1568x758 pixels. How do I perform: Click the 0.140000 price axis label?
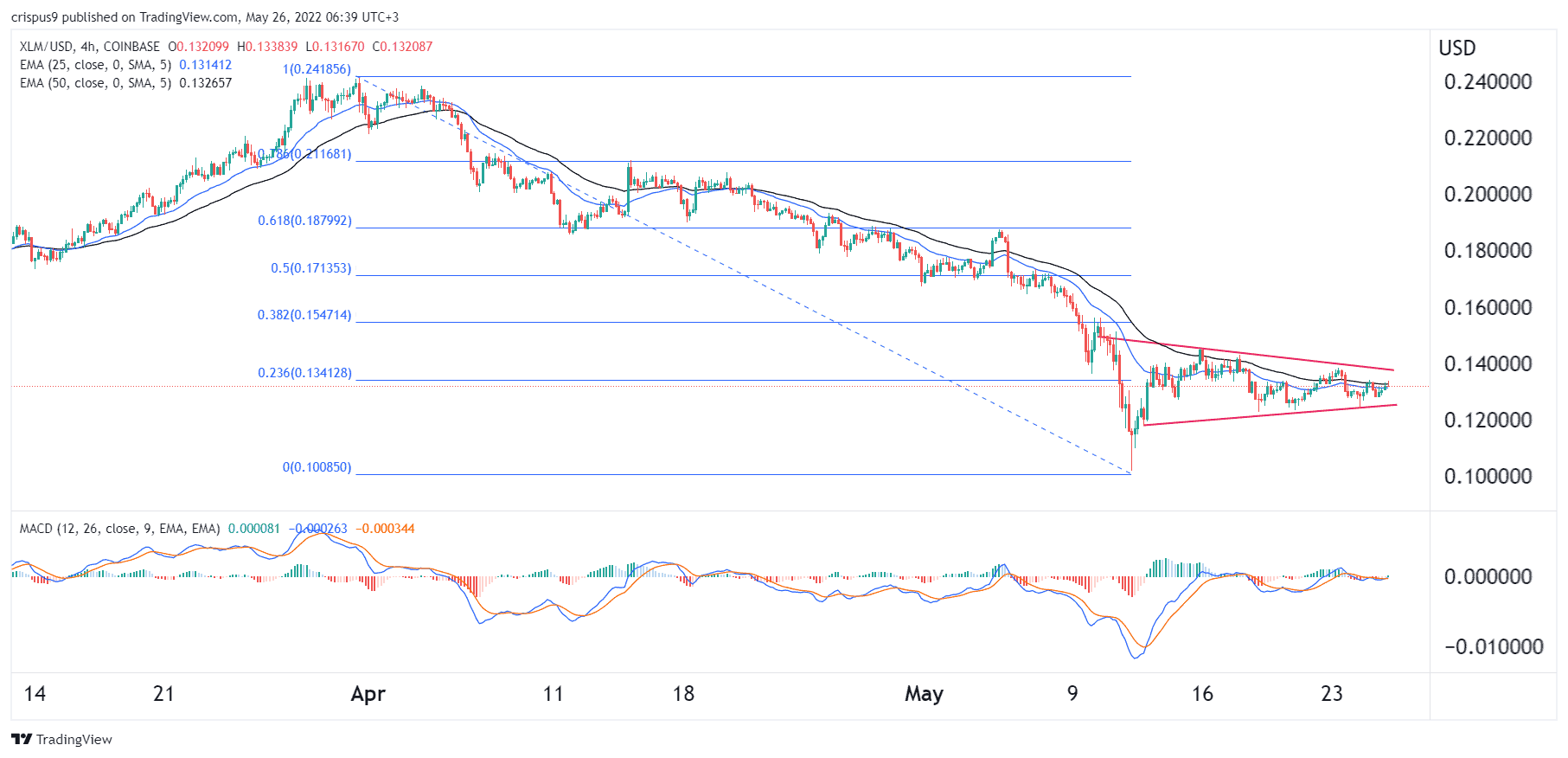tap(1488, 364)
